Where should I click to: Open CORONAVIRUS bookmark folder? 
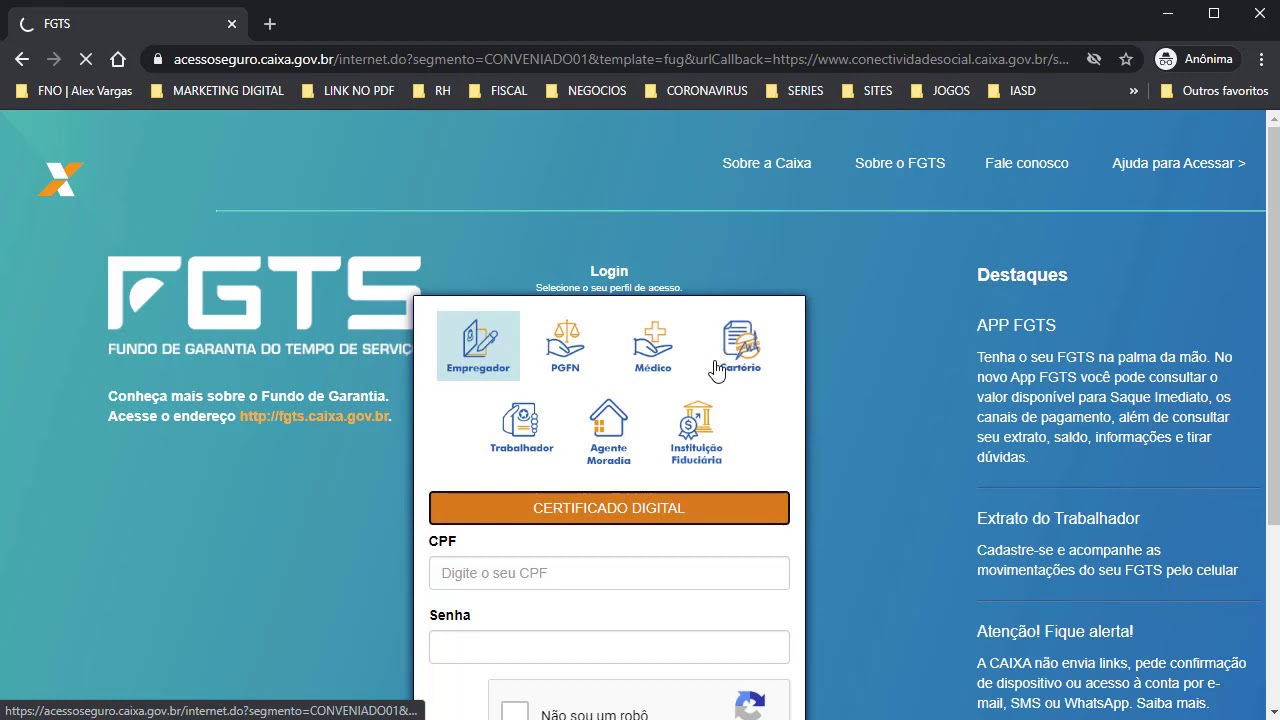tap(695, 91)
